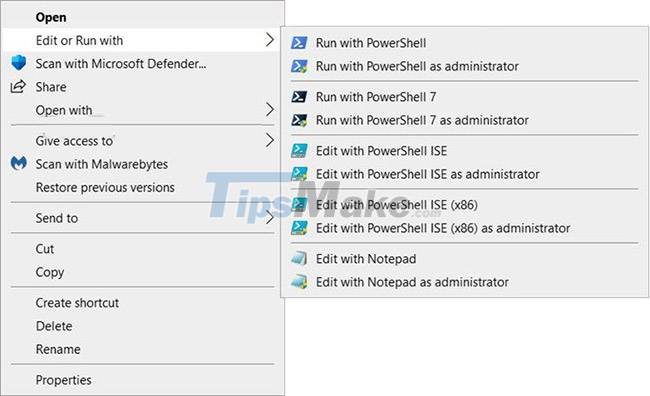Choose Edit with PowerShell ISE as administrator

(427, 174)
